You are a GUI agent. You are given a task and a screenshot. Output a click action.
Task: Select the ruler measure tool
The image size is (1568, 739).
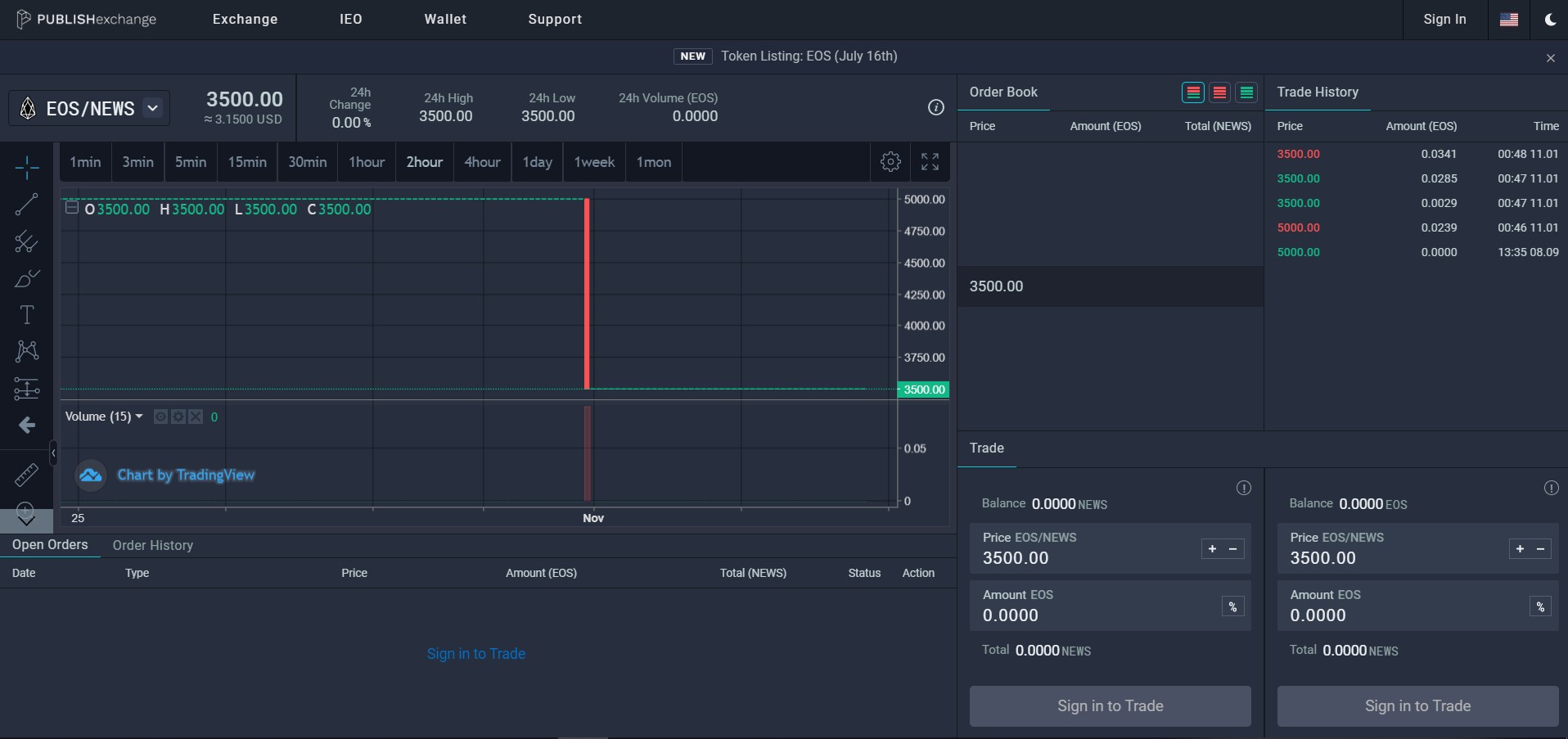26,475
